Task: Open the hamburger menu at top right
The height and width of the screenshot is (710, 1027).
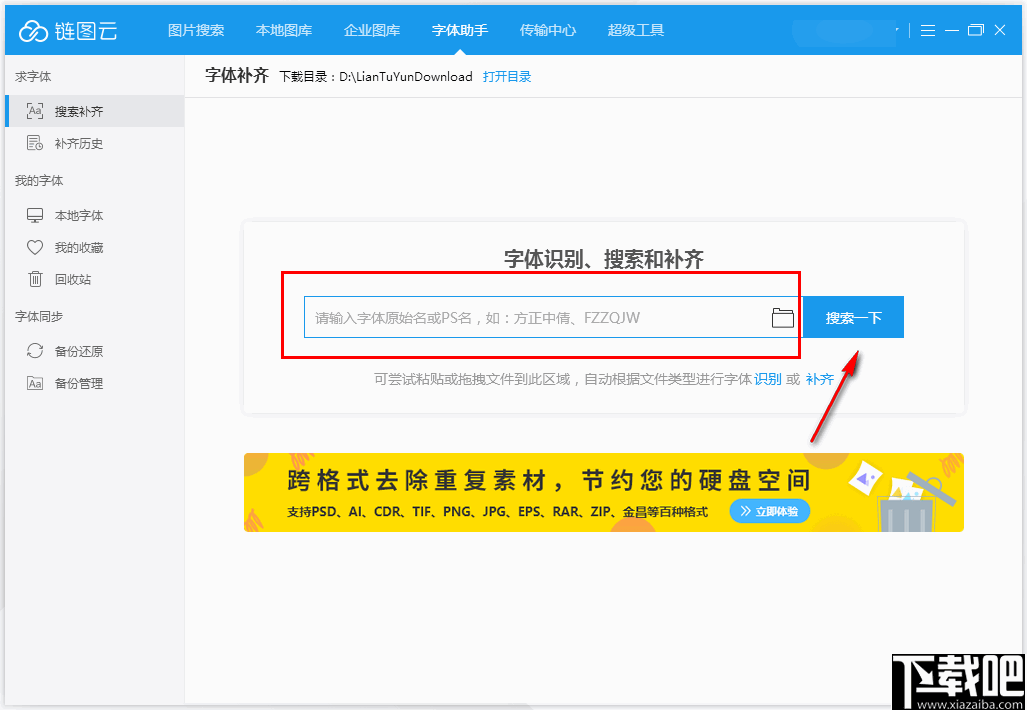Action: (928, 29)
